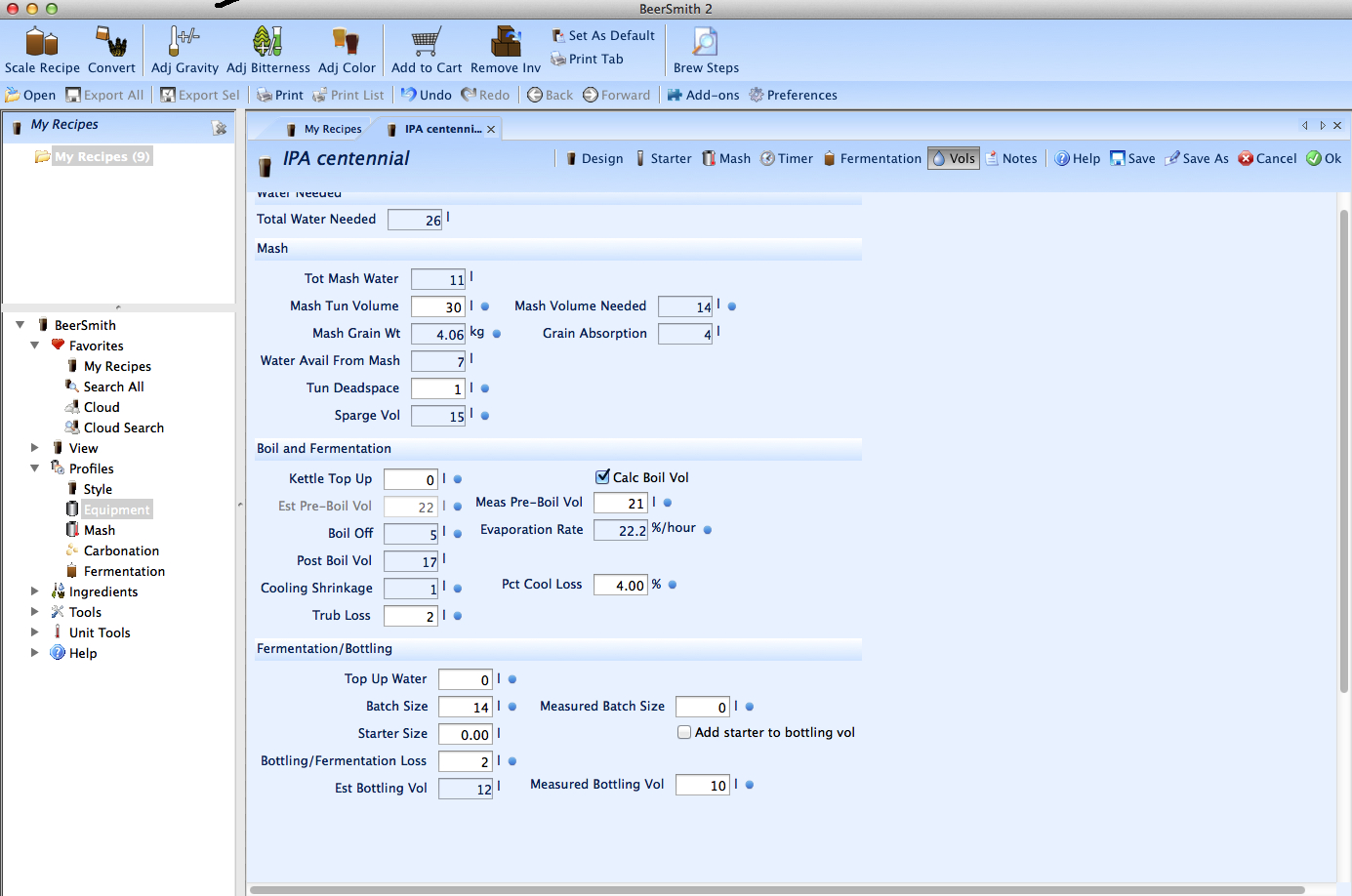
Task: Expand the Unit Tools tree node
Action: (35, 632)
